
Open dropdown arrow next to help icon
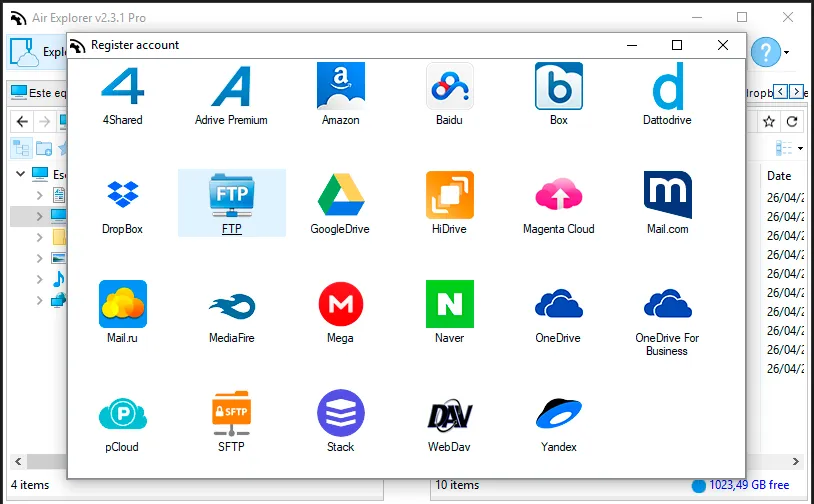(787, 52)
